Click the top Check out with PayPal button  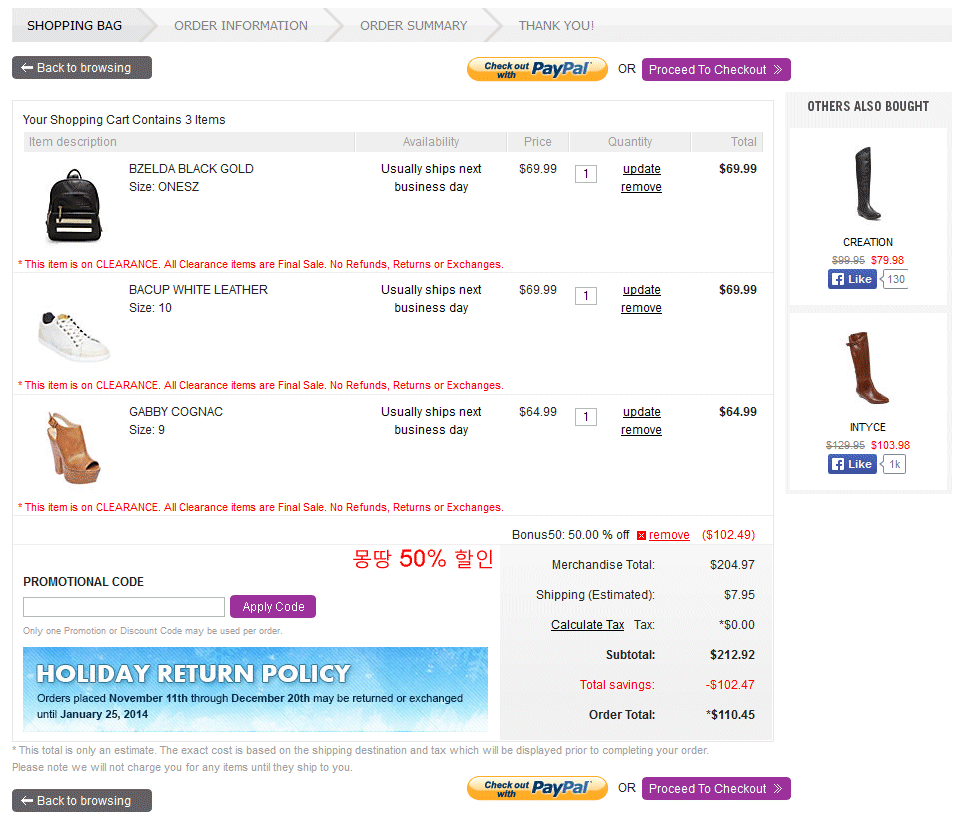[x=537, y=69]
